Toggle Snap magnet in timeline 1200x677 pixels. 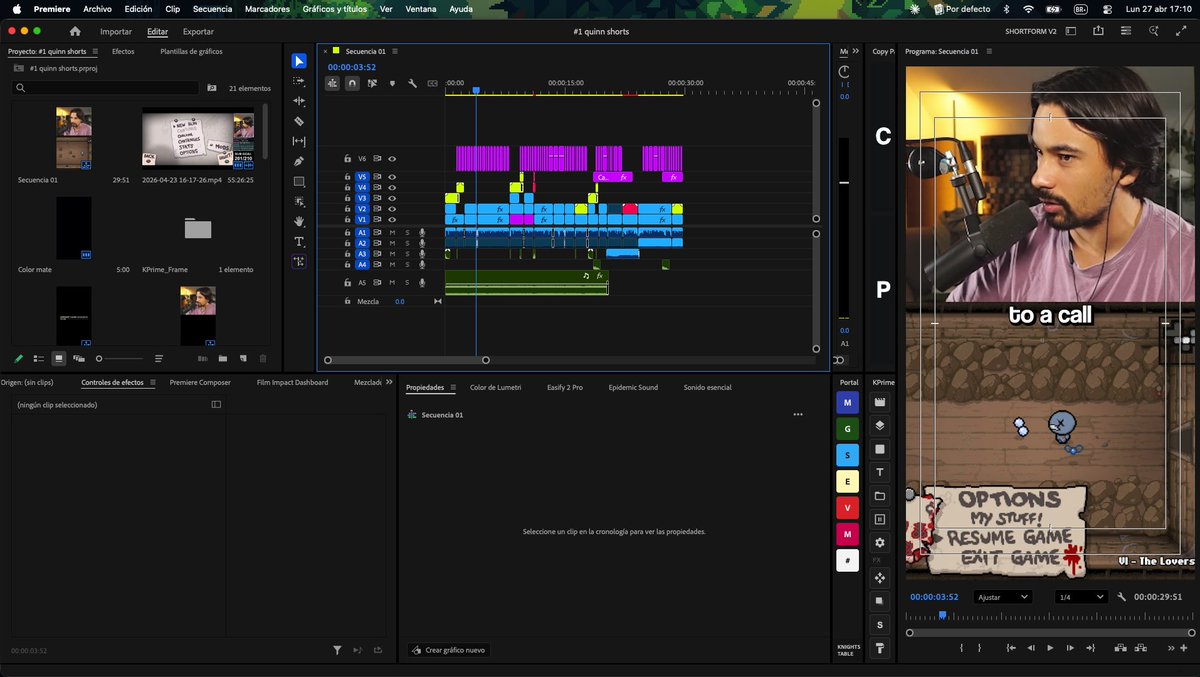click(x=352, y=83)
